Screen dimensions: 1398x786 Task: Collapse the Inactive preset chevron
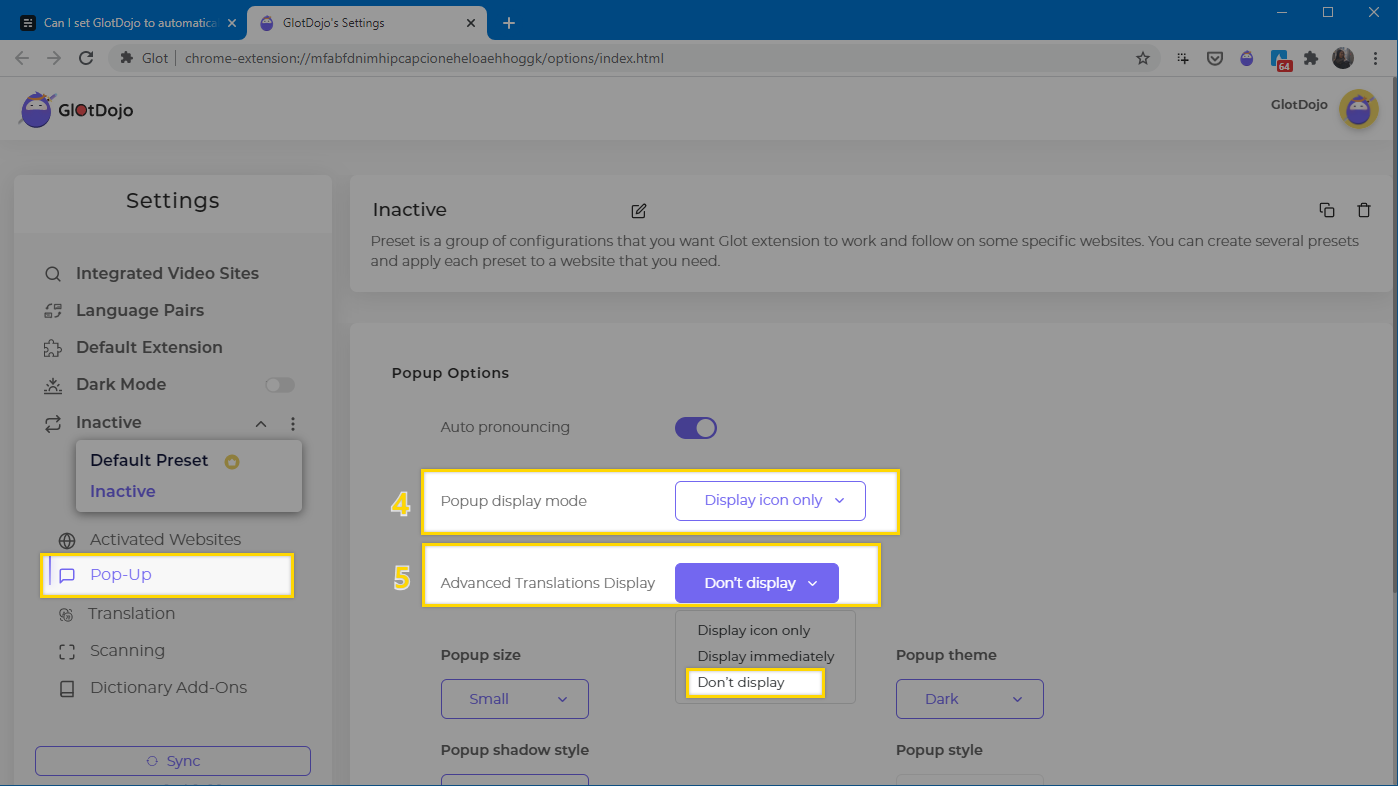(x=261, y=424)
